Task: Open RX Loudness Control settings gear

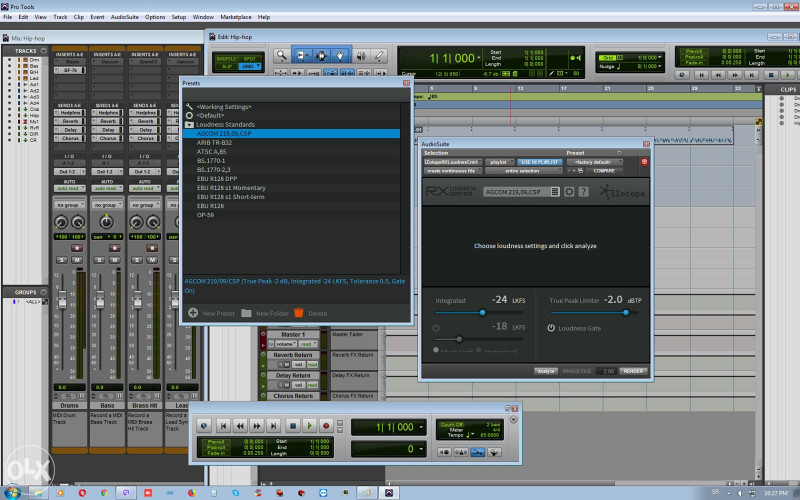Action: pos(569,191)
